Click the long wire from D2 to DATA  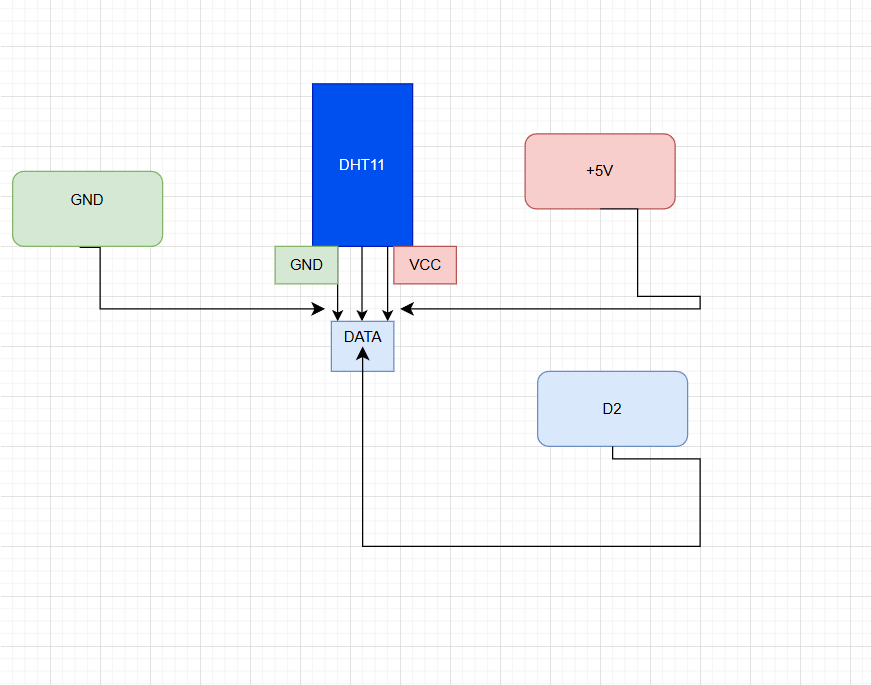pyautogui.click(x=530, y=545)
